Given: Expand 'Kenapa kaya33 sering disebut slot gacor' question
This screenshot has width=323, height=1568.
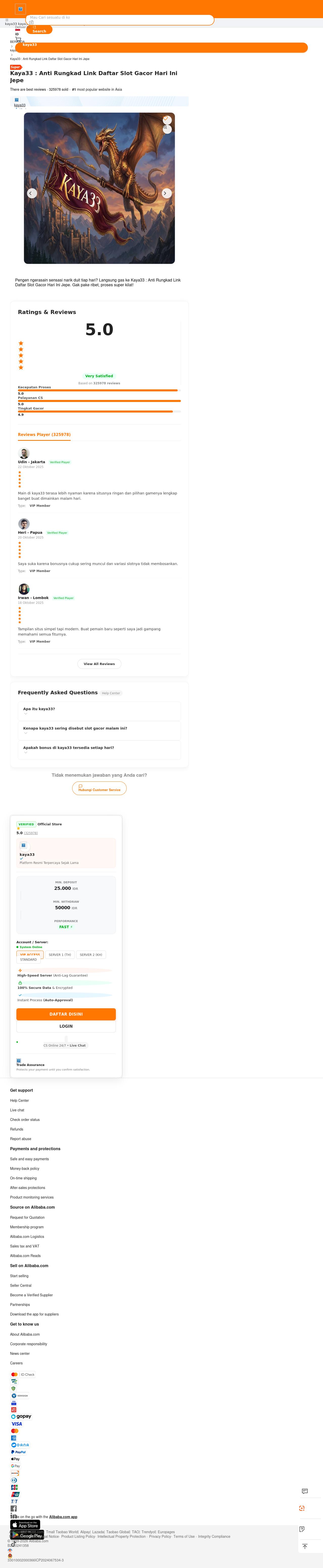Looking at the screenshot, I should (99, 730).
